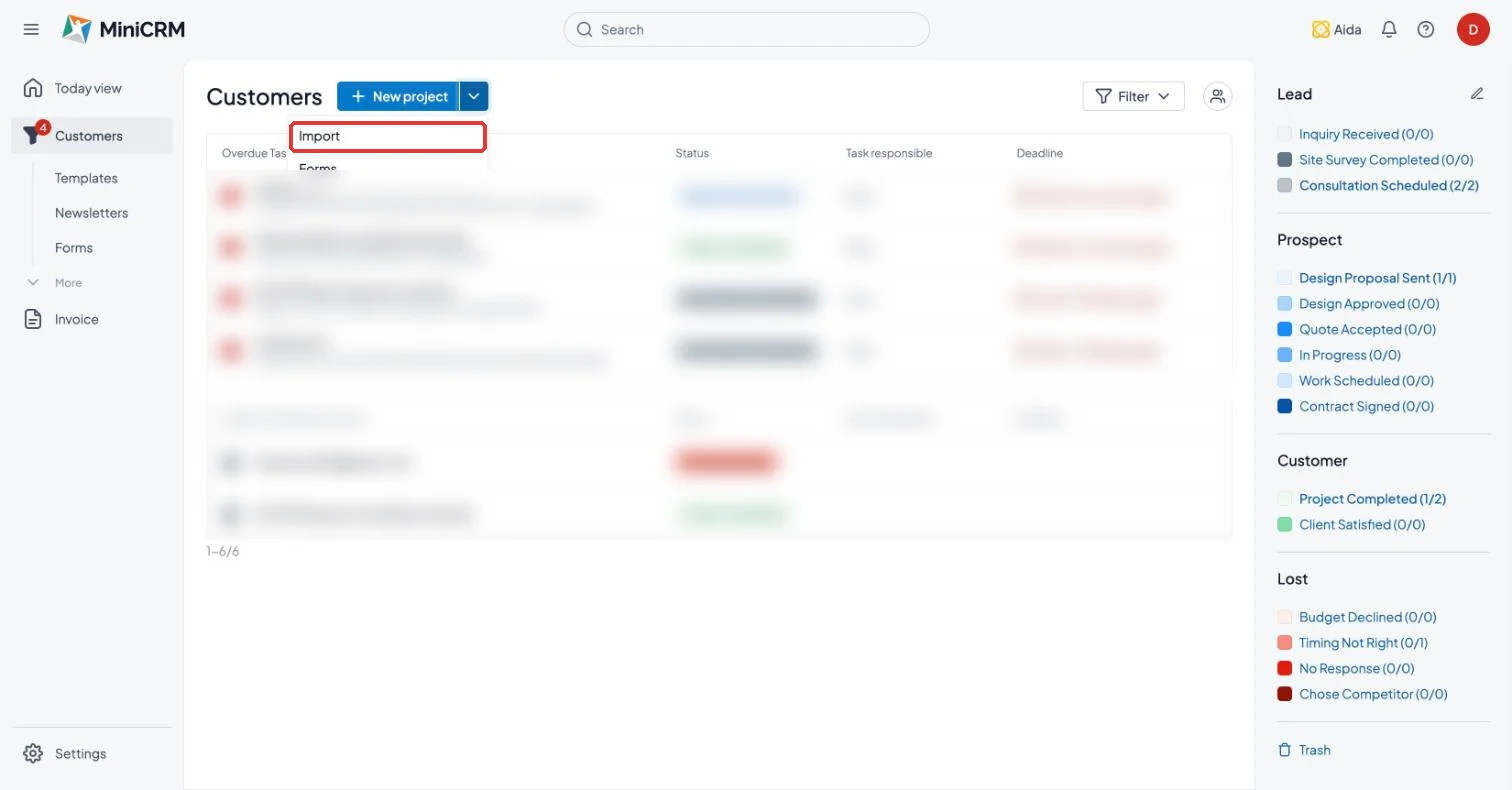Filter by Work Scheduled (0/0)
Image resolution: width=1512 pixels, height=790 pixels.
(x=1365, y=381)
